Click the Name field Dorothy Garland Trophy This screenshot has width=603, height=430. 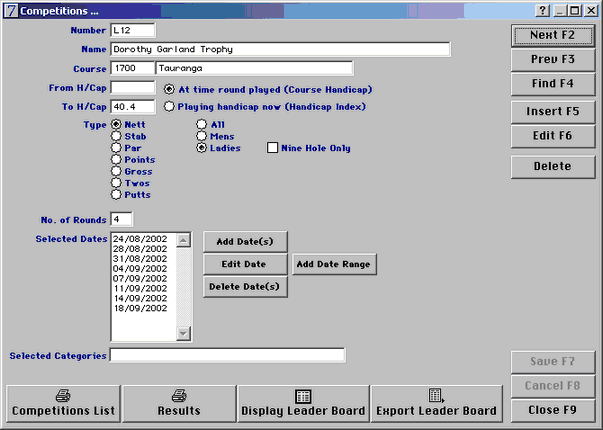pyautogui.click(x=280, y=49)
